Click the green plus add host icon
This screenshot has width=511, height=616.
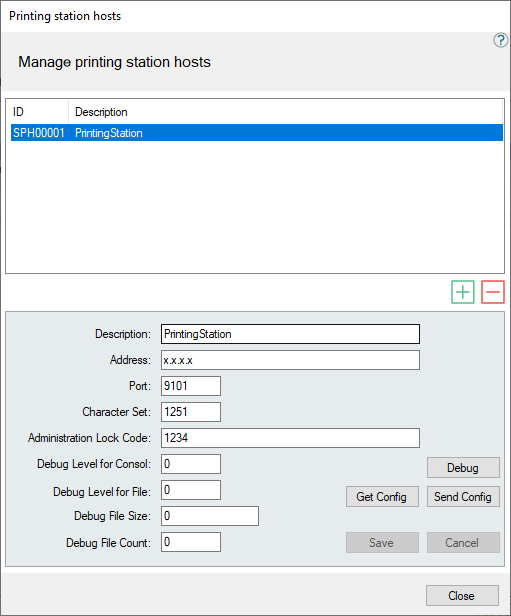[463, 292]
